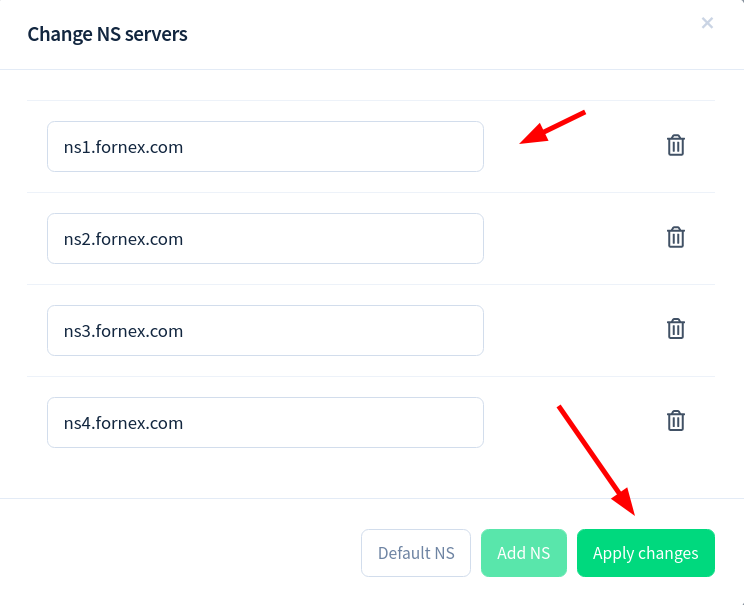
Task: Add a new NS entry
Action: (524, 553)
